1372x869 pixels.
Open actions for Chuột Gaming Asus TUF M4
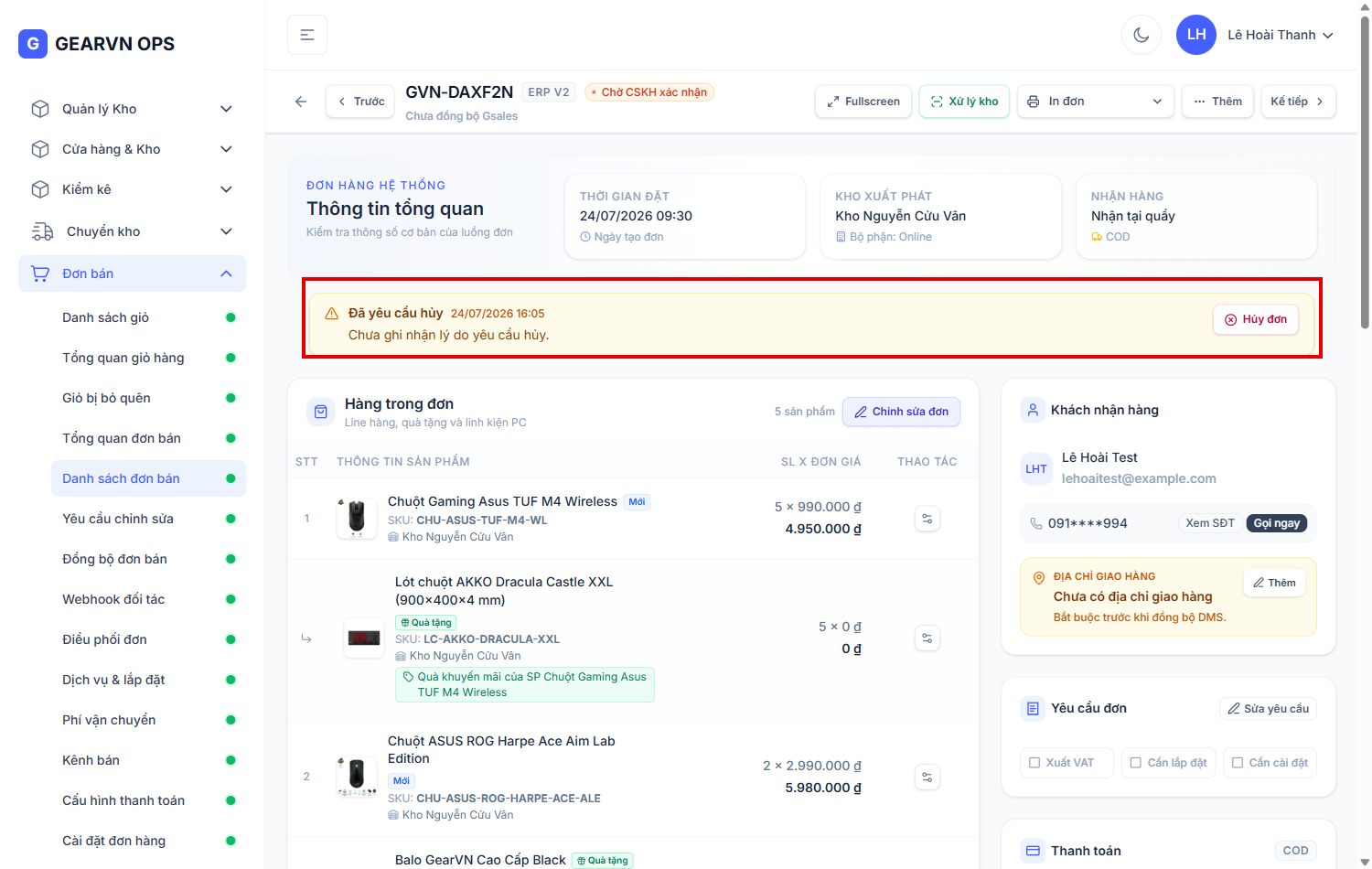[927, 519]
